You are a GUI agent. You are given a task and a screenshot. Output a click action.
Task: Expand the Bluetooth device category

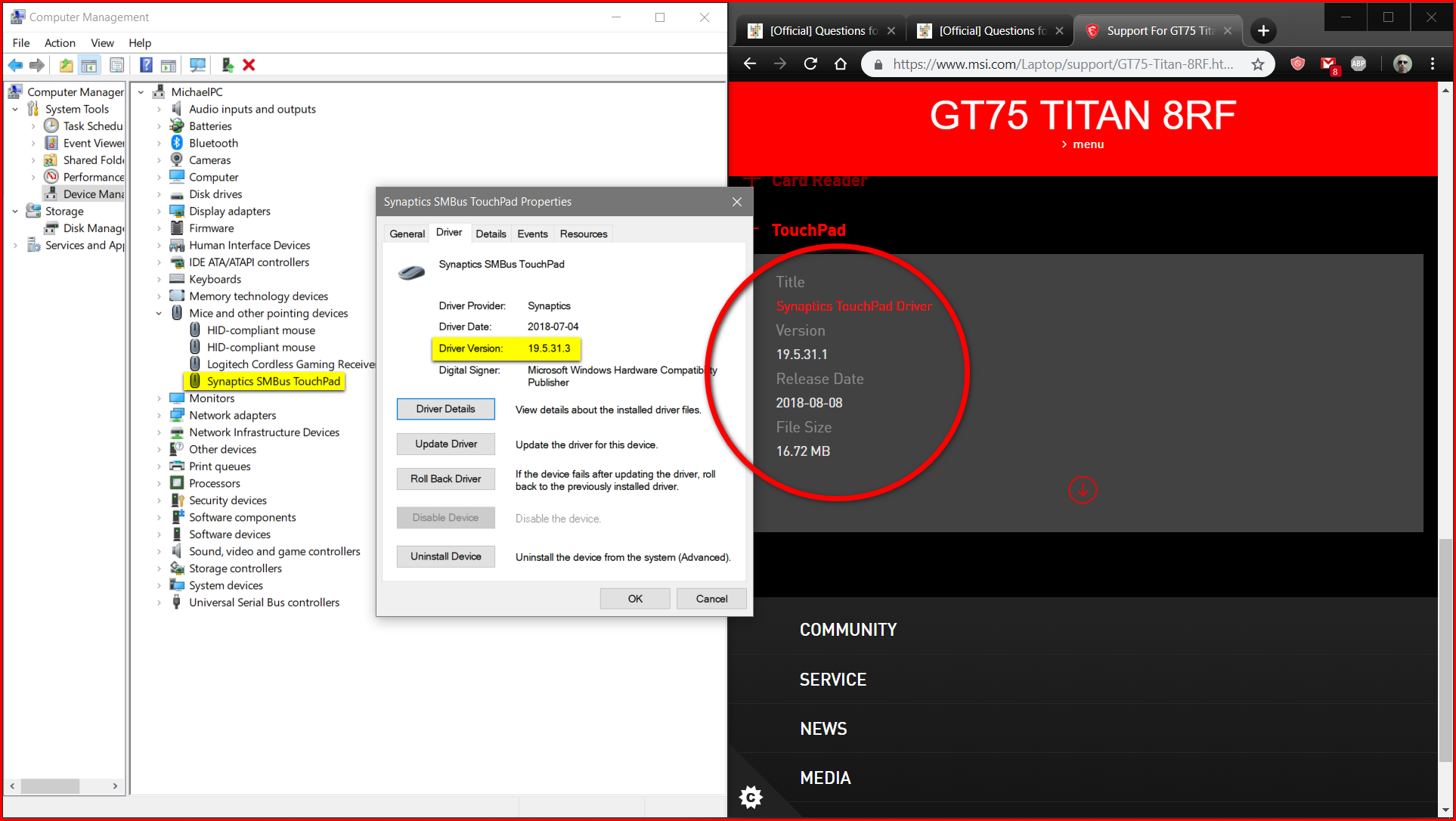tap(159, 143)
